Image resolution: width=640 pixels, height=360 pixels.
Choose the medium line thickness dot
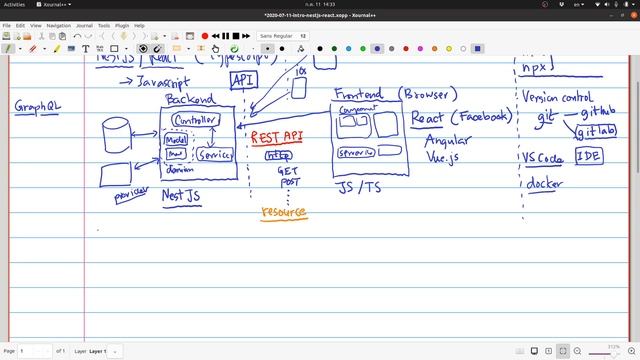[267, 49]
